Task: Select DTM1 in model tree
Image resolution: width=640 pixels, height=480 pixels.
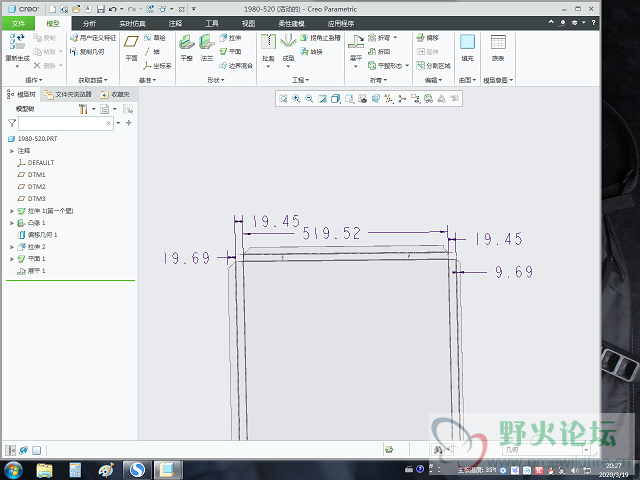Action: (32, 175)
